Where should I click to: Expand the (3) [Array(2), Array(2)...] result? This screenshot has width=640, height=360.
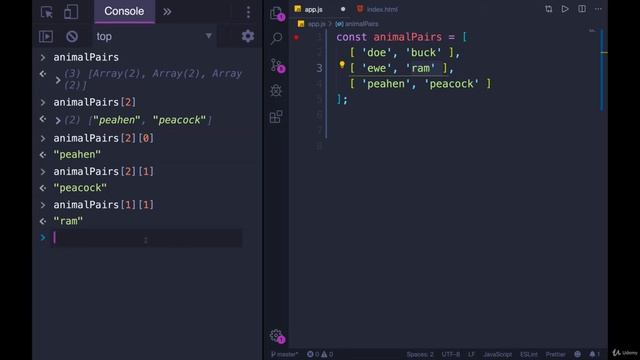pyautogui.click(x=58, y=80)
